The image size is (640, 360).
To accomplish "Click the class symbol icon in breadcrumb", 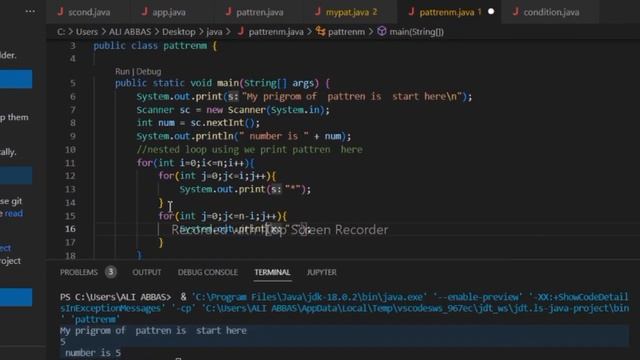I will (320, 31).
